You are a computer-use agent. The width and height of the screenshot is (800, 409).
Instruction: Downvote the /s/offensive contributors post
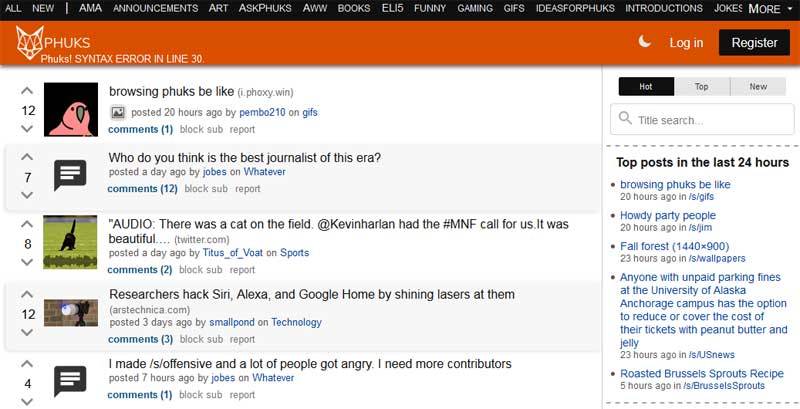click(x=27, y=402)
